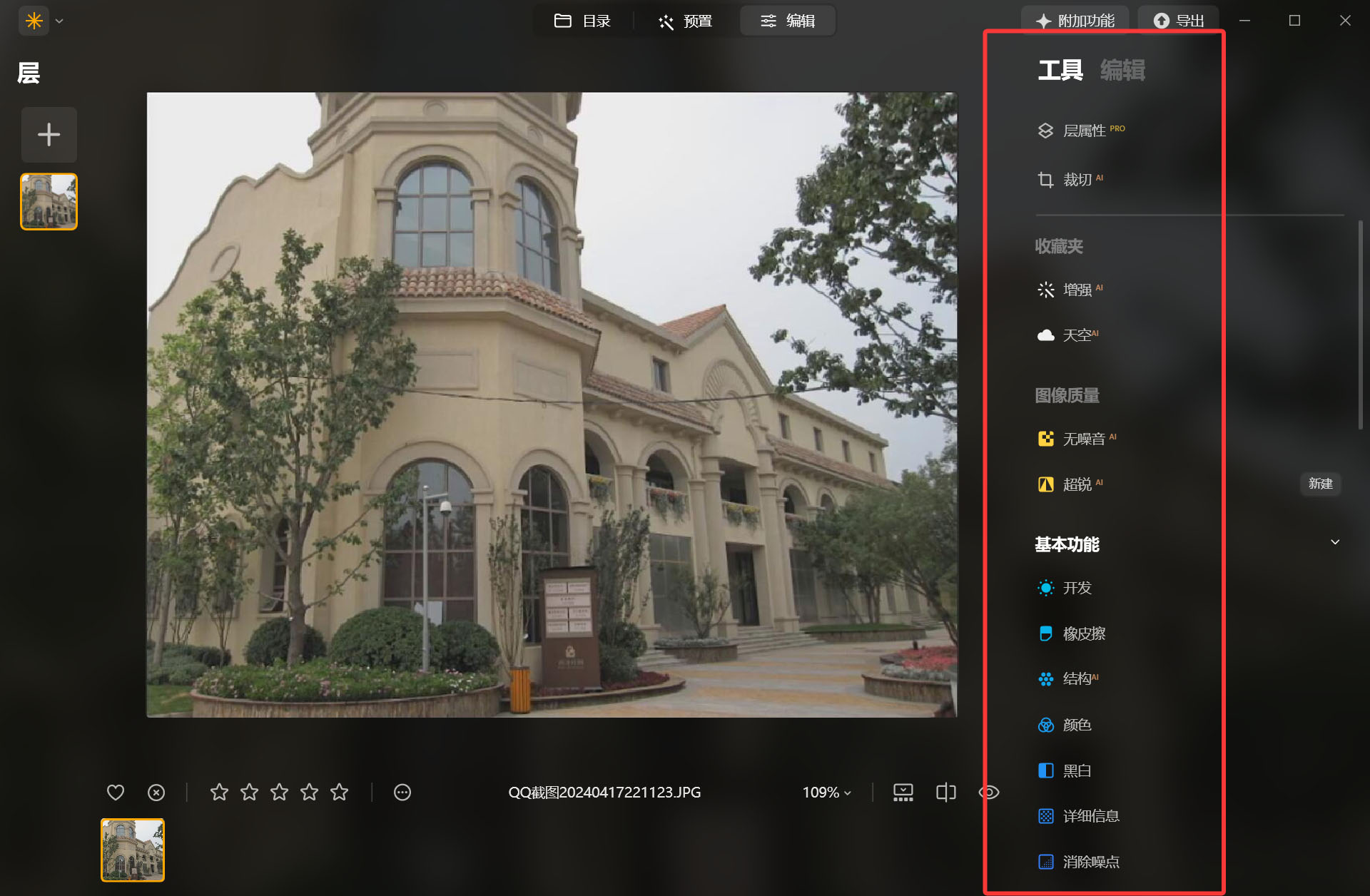Open the 橡皮擦 erase tool
Image resolution: width=1370 pixels, height=896 pixels.
1072,633
